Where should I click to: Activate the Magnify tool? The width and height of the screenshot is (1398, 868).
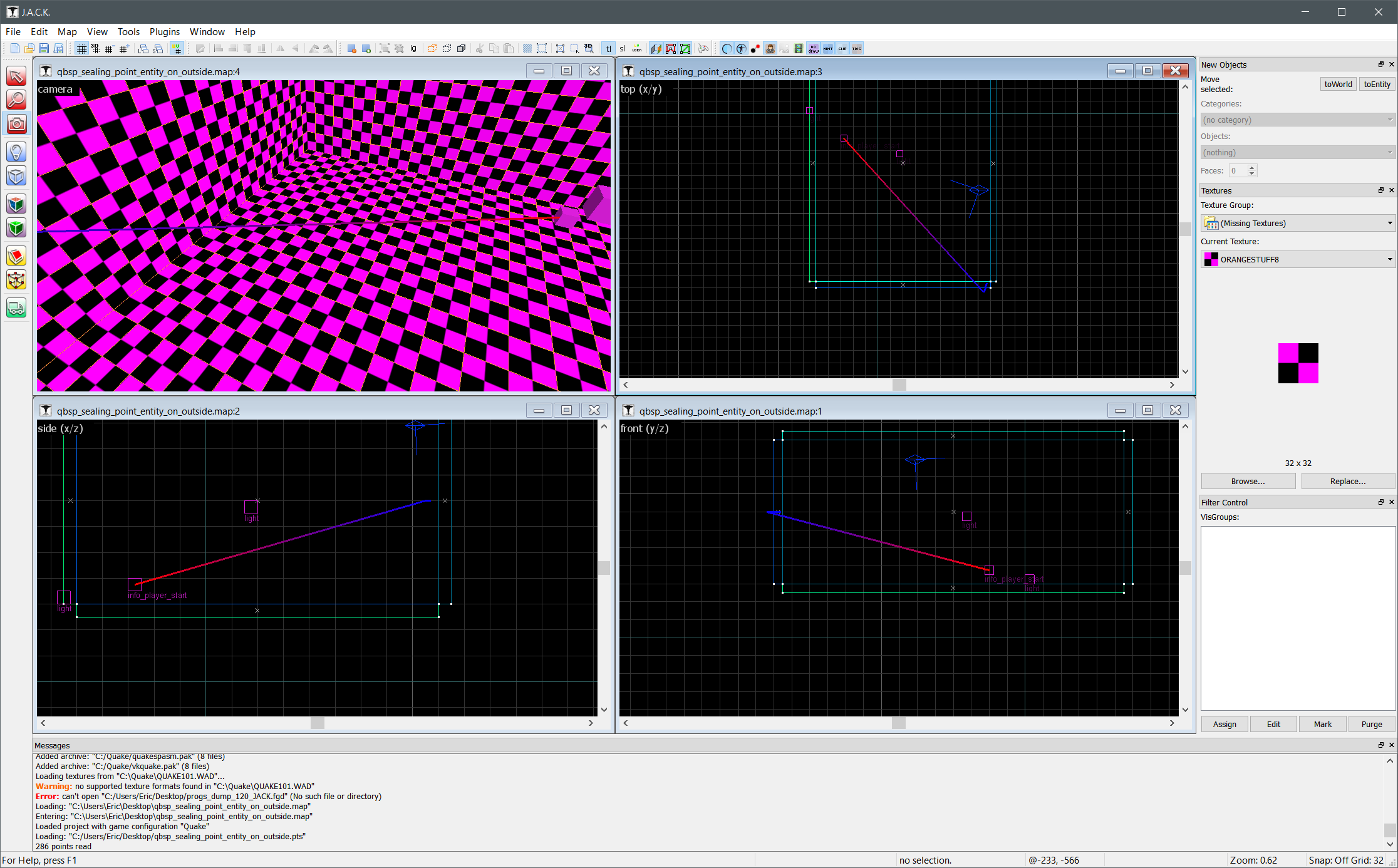click(16, 100)
